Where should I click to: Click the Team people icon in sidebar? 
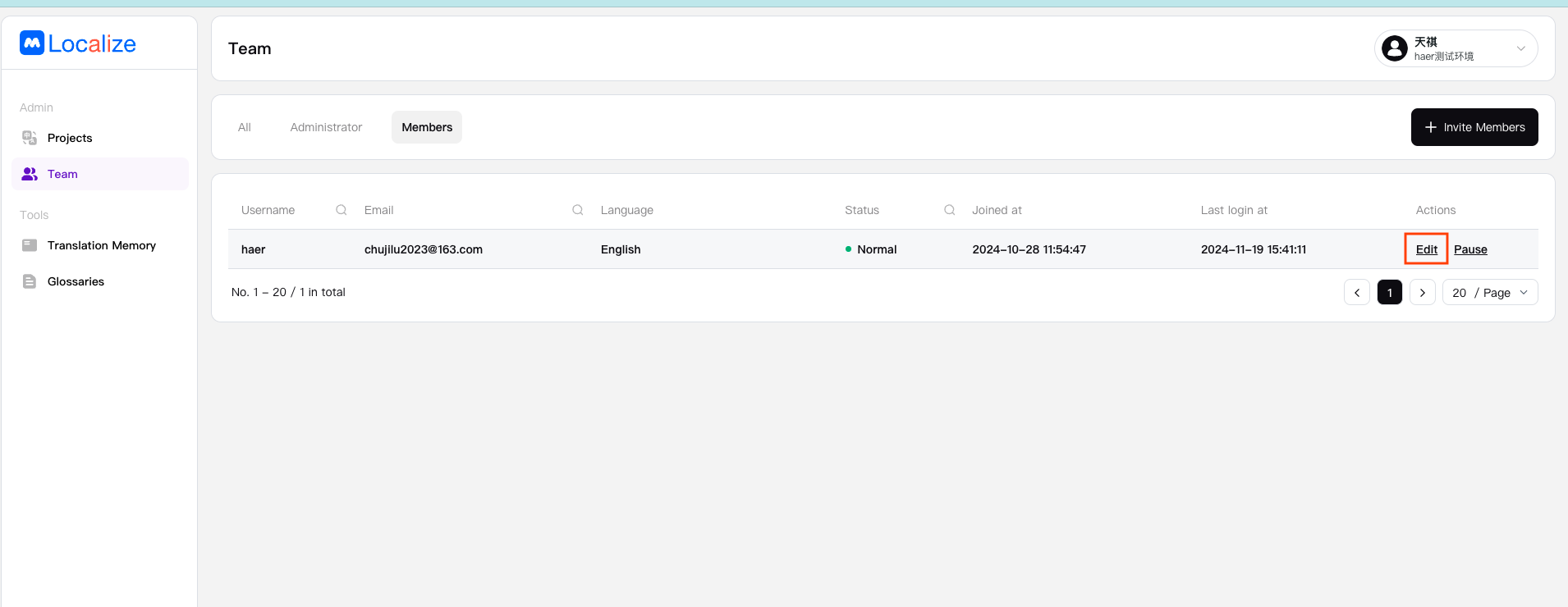(30, 174)
